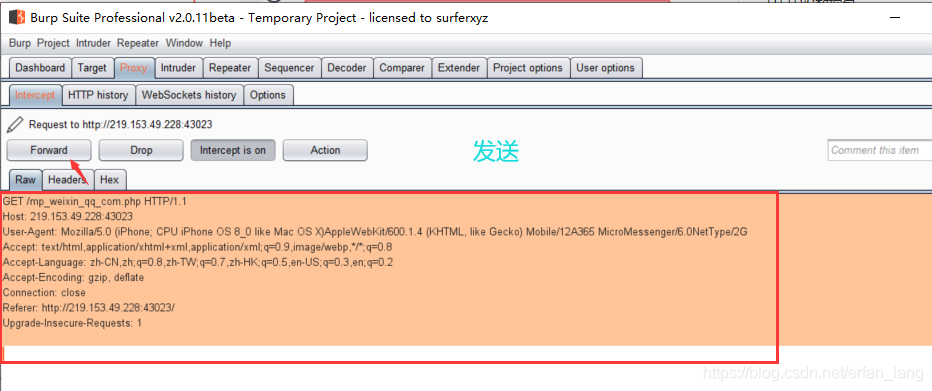Open the Sequencer tab

[x=289, y=68]
